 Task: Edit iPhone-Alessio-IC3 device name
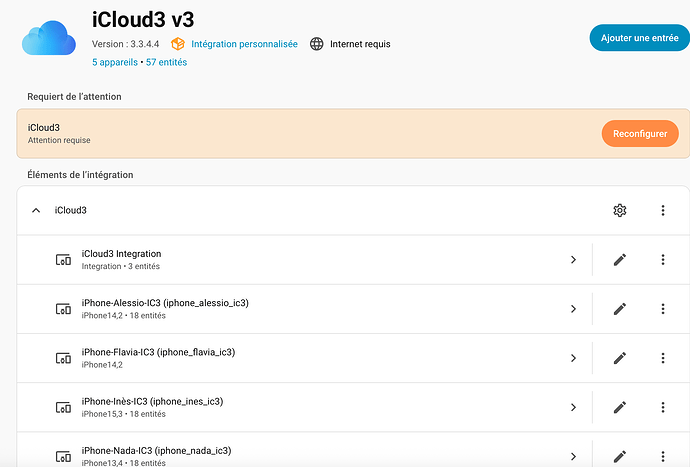pyautogui.click(x=620, y=309)
